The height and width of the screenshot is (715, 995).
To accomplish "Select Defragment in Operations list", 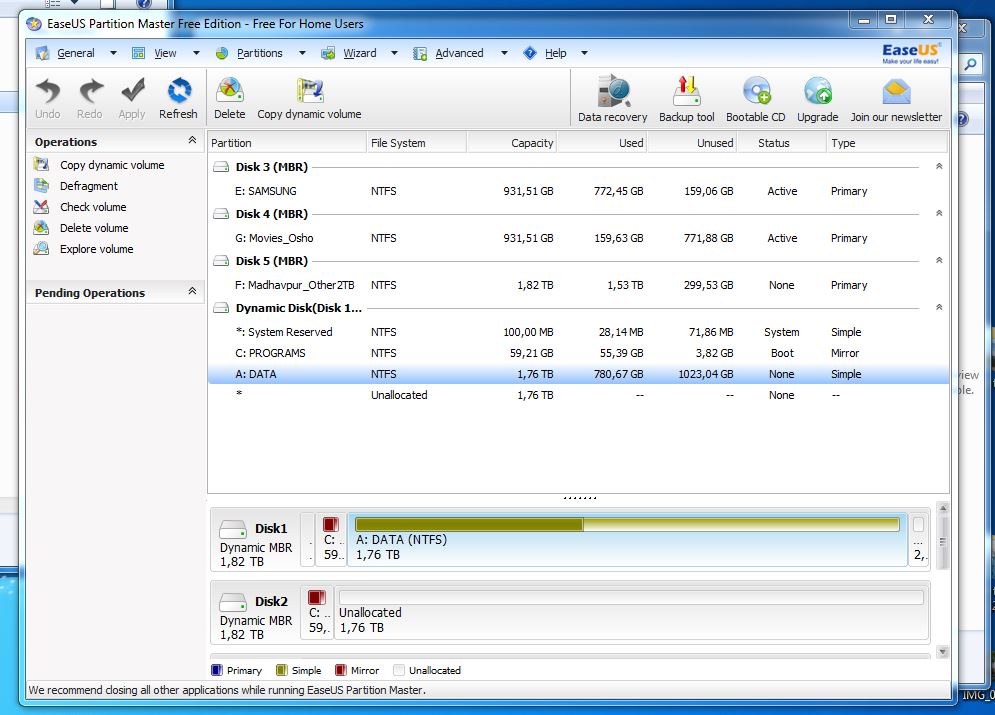I will point(89,186).
